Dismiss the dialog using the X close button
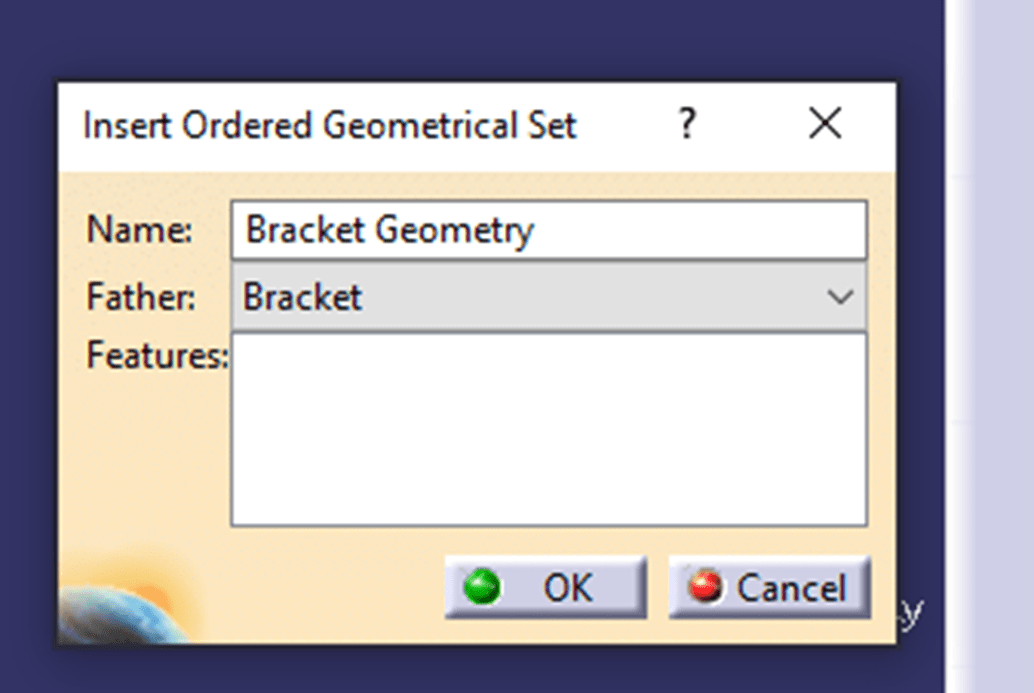Screen dimensions: 1034x693 825,124
